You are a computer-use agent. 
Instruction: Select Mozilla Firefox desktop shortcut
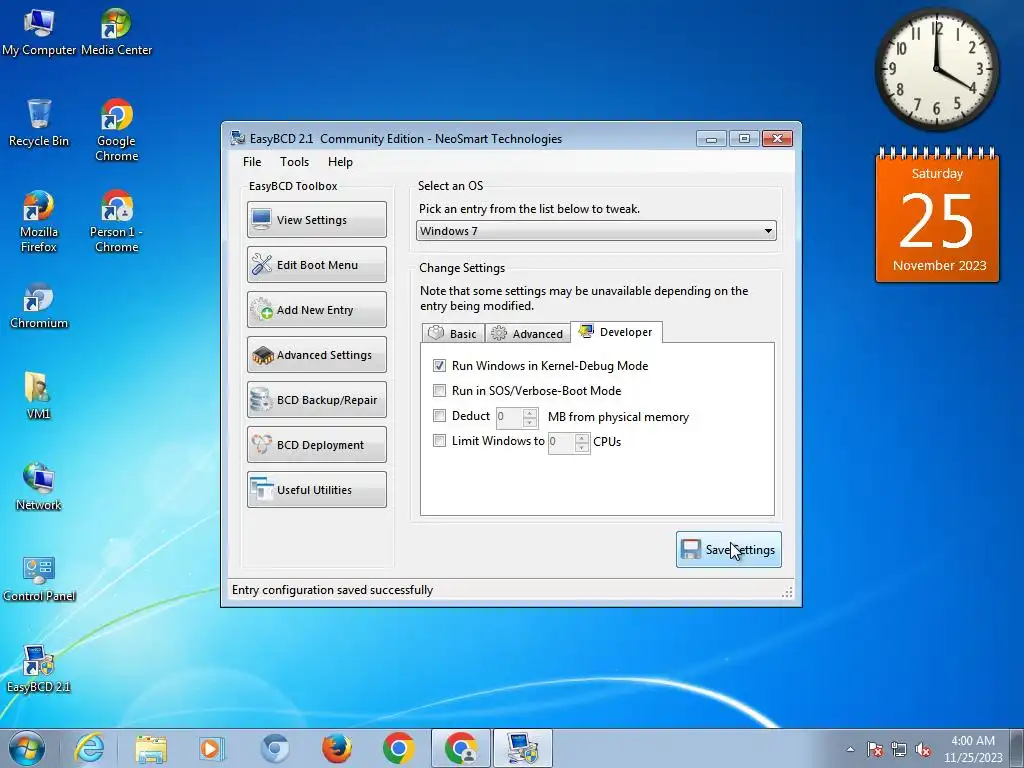(x=39, y=221)
